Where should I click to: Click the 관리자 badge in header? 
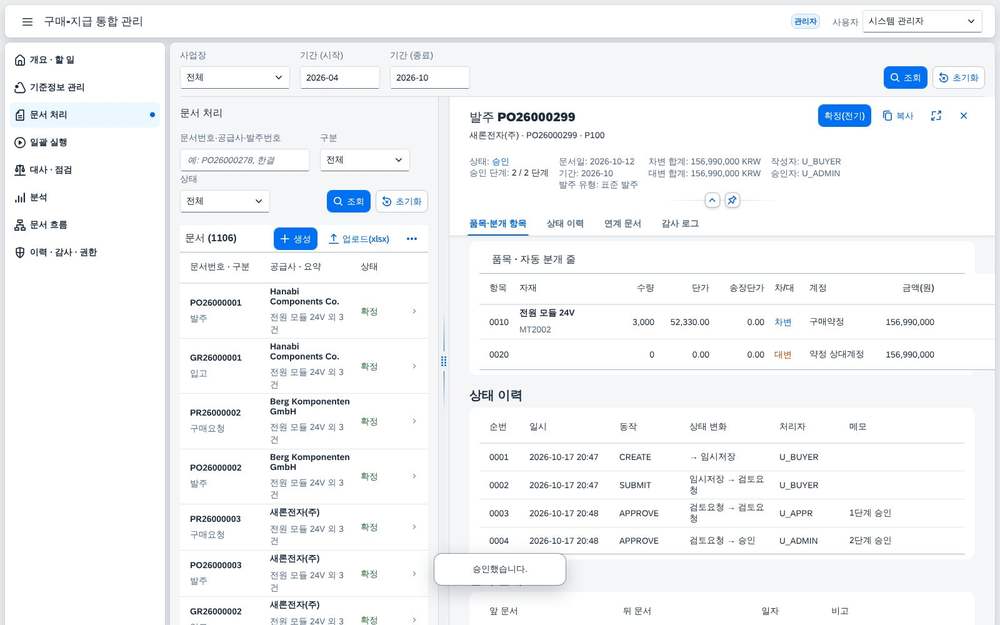(805, 22)
